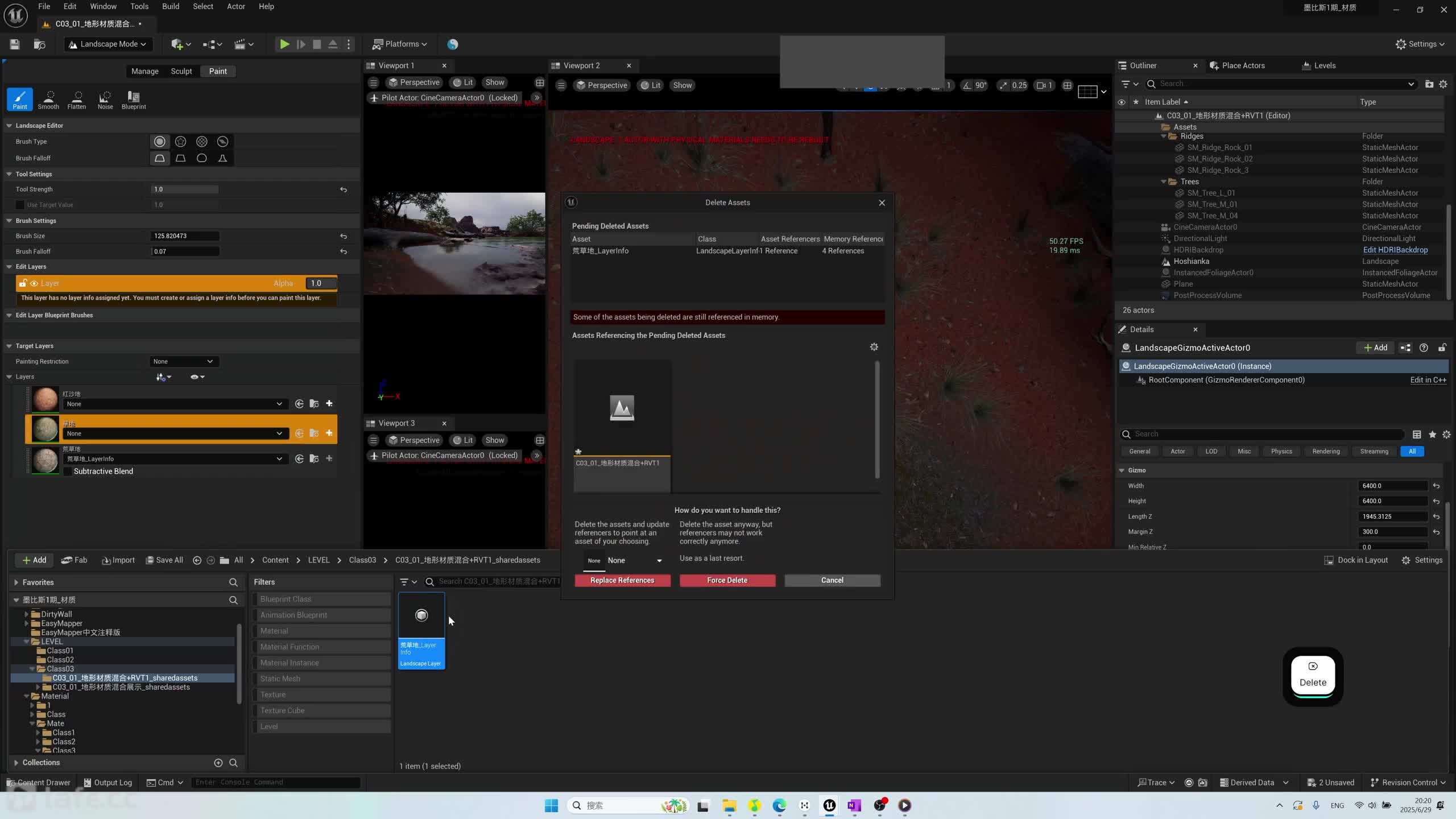Adjust the layer Alpha value slider
Viewport: 1456px width, 819px height.
[321, 283]
